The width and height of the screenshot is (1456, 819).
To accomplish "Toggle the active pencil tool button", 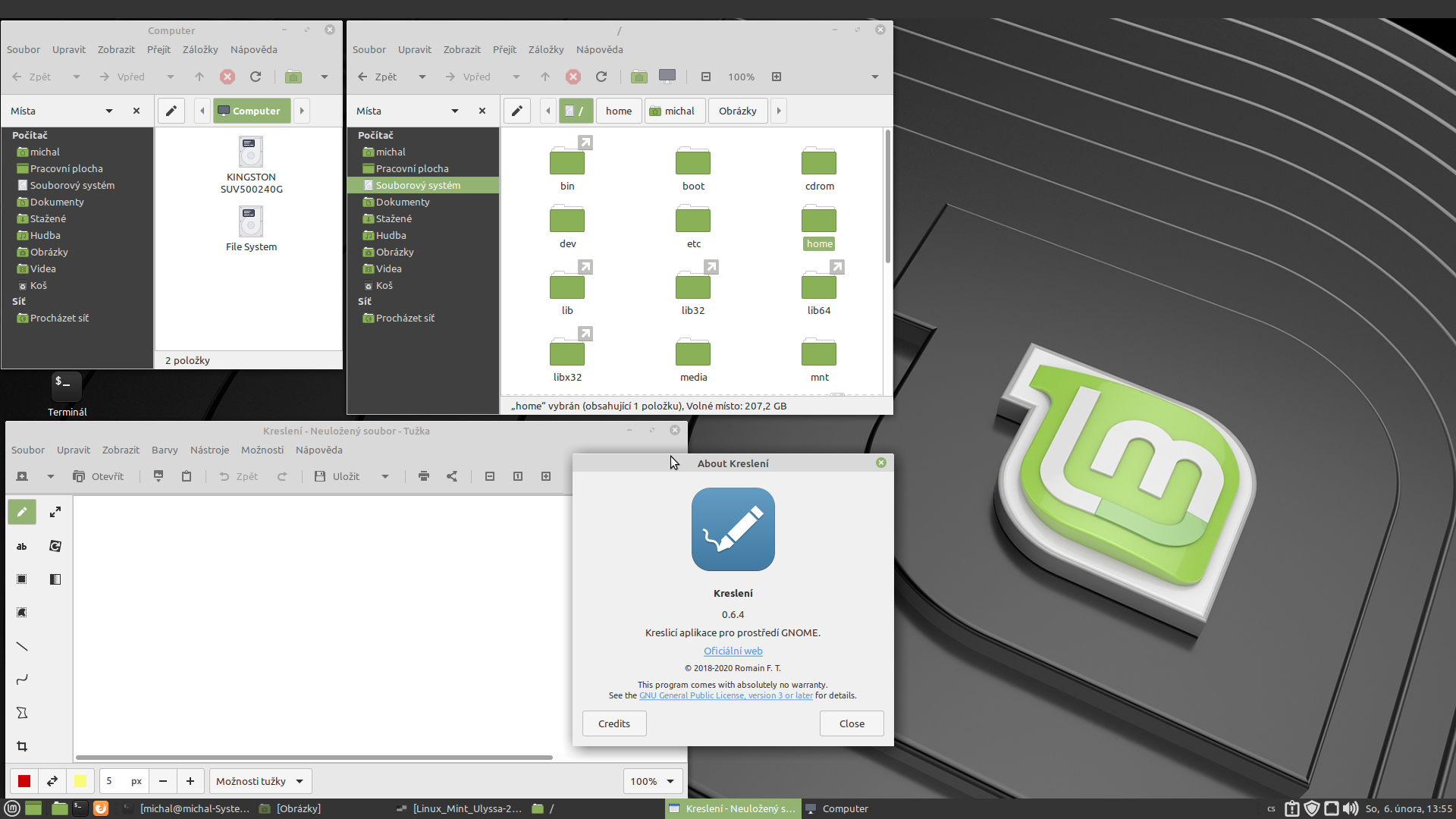I will (x=22, y=512).
